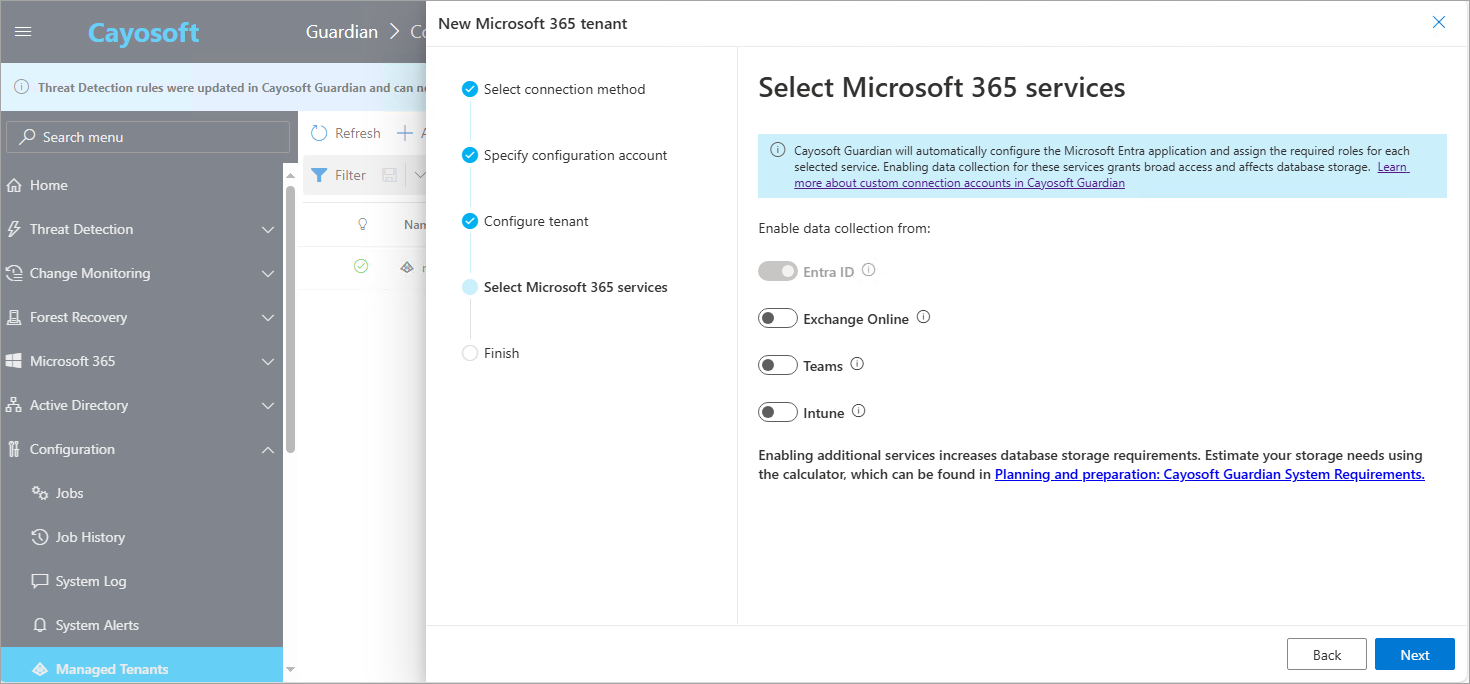Select Managed Tenants menu item

click(x=142, y=666)
